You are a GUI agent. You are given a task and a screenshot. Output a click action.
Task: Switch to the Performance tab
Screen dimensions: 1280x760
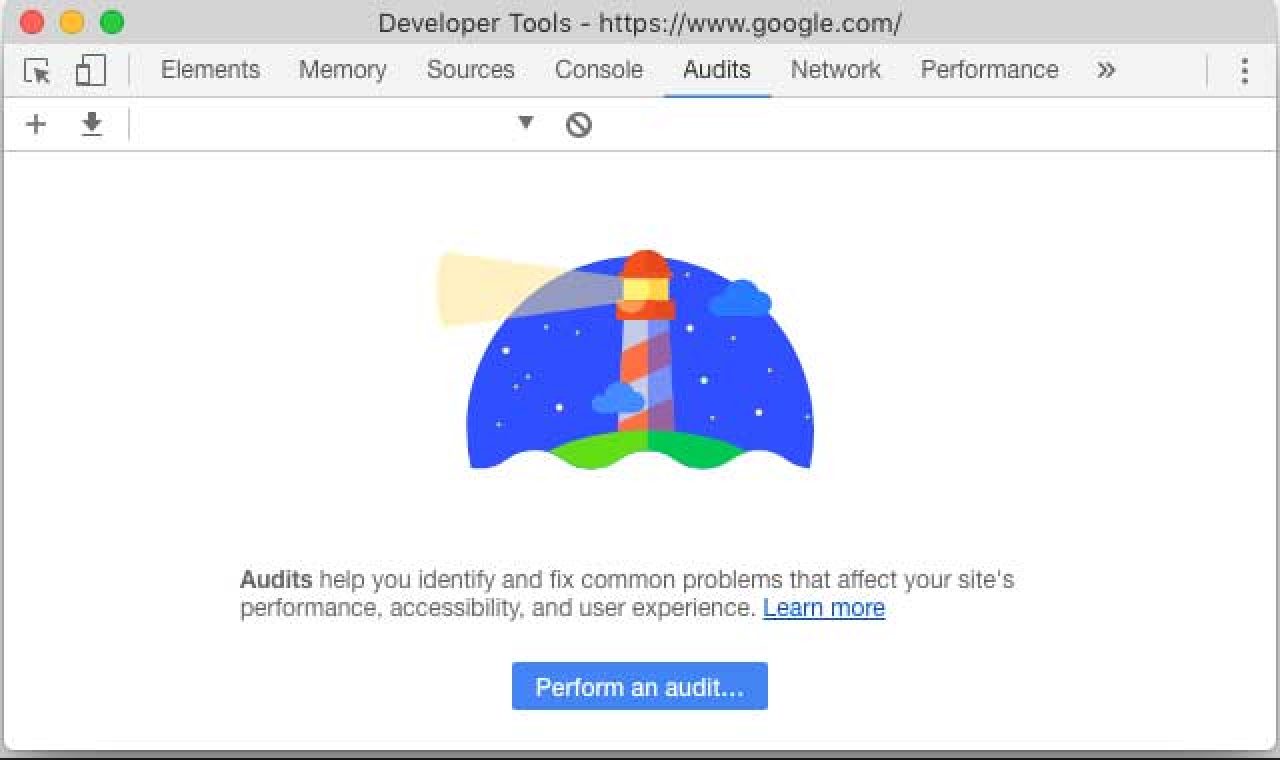coord(989,70)
